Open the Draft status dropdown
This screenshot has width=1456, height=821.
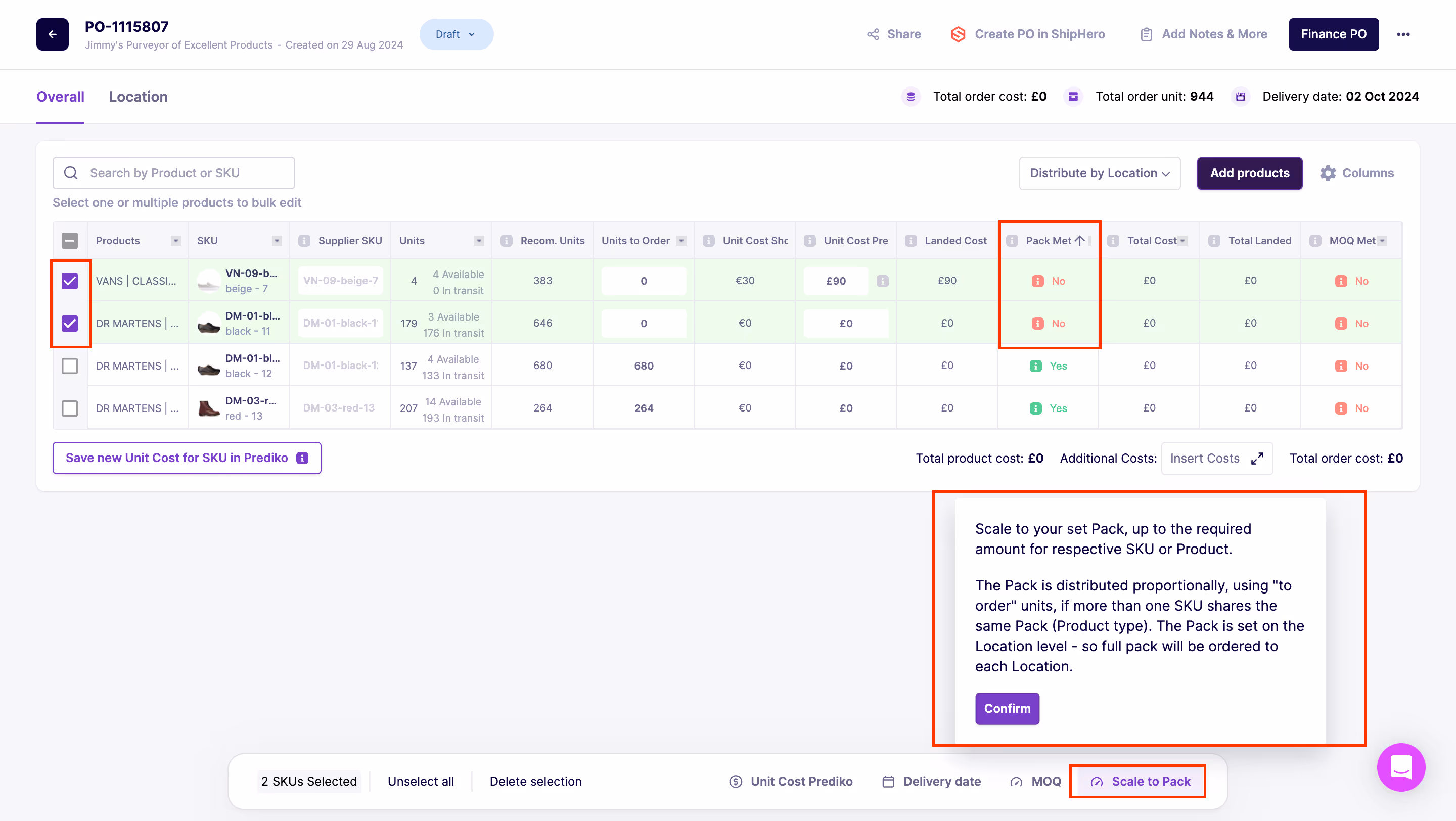pyautogui.click(x=456, y=34)
